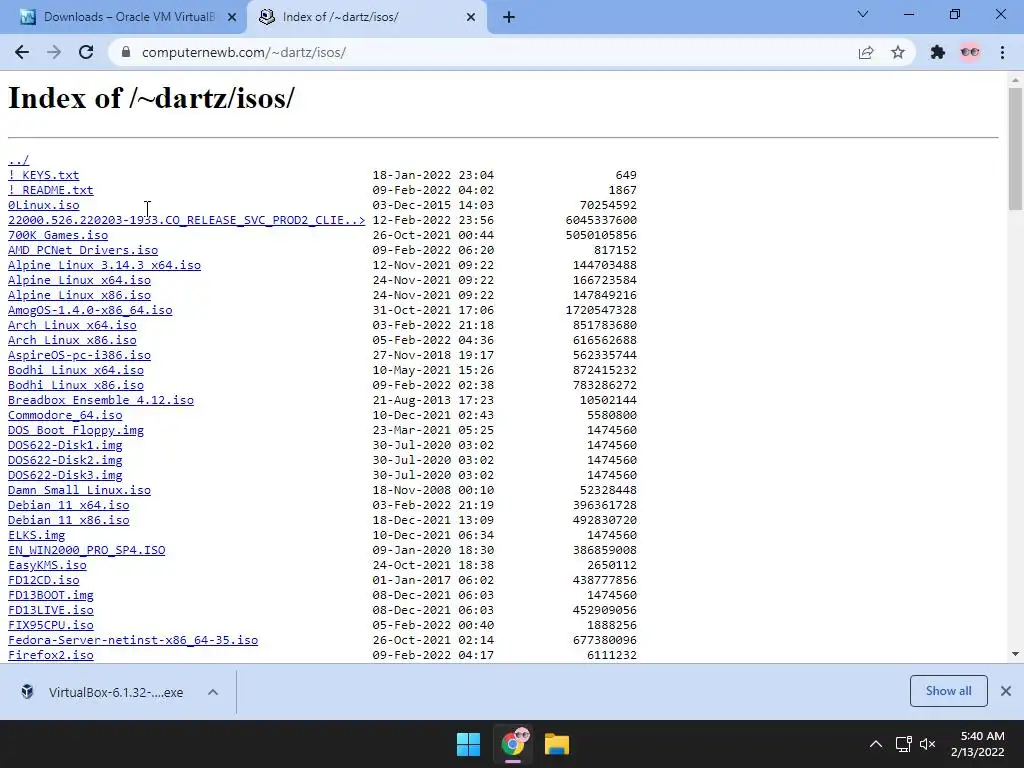This screenshot has height=768, width=1024.
Task: Click the page vertical scrollbar thumb
Action: pyautogui.click(x=1015, y=149)
